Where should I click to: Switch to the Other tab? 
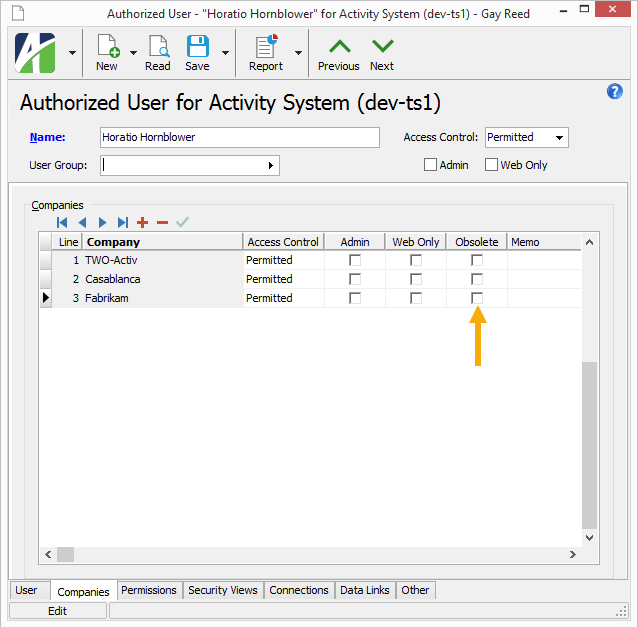click(x=415, y=590)
